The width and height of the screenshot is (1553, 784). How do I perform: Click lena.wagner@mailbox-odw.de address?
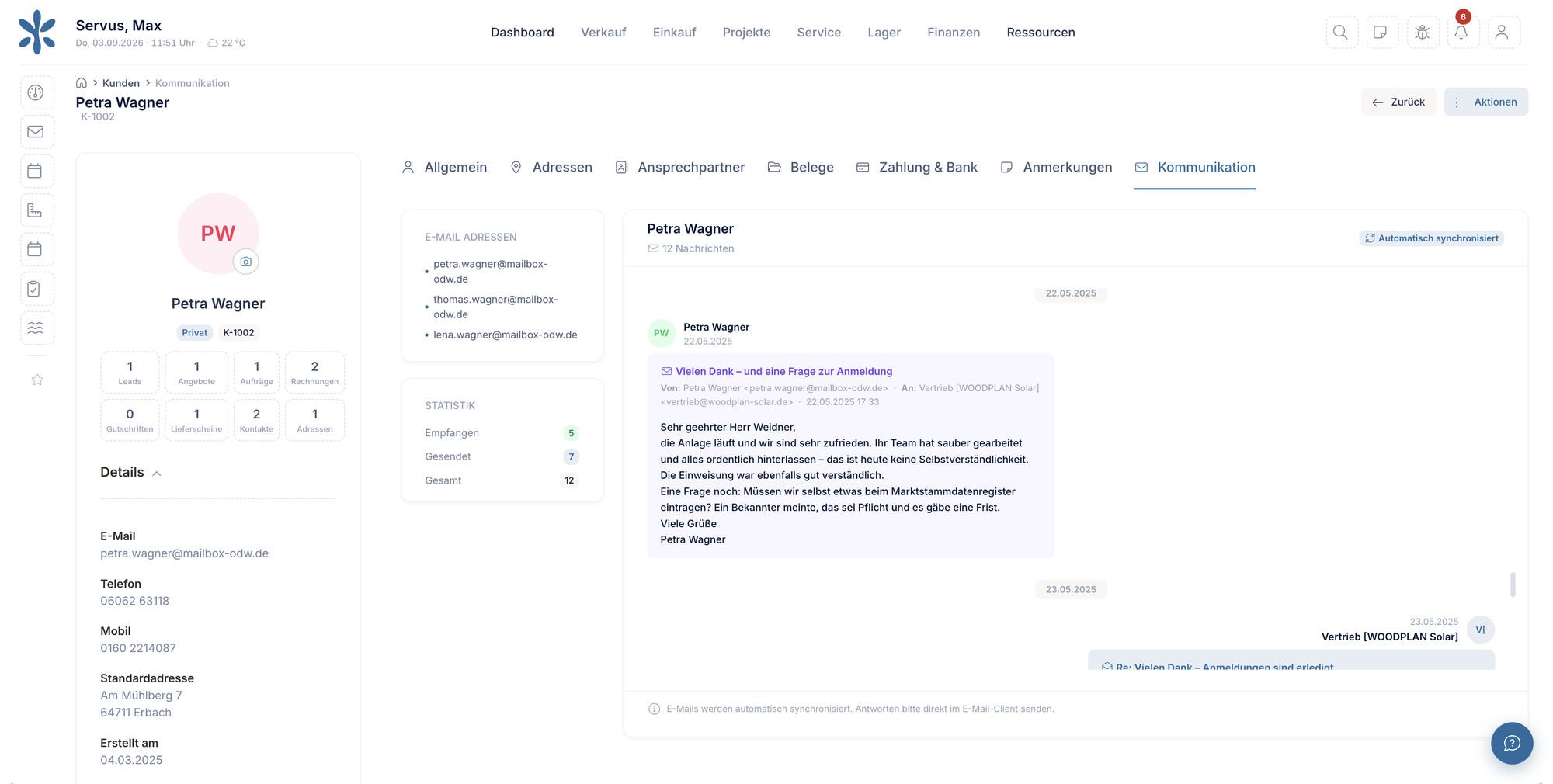pos(506,335)
